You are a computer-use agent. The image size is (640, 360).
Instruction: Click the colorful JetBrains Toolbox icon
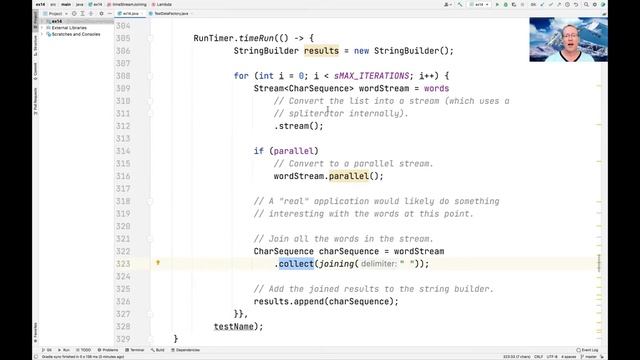[x=603, y=4]
